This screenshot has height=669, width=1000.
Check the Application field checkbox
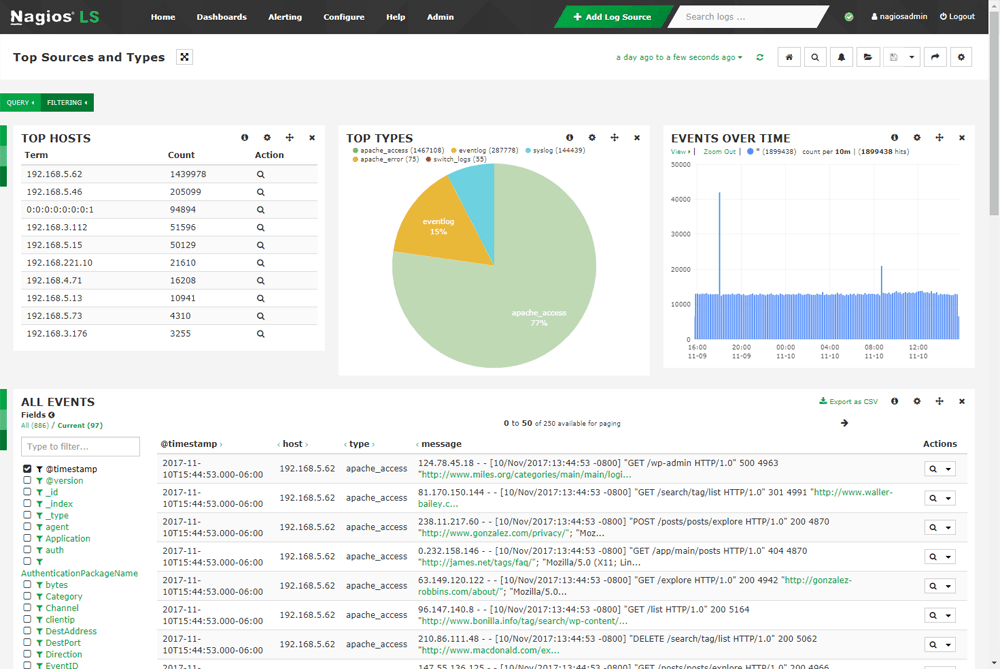pos(28,538)
